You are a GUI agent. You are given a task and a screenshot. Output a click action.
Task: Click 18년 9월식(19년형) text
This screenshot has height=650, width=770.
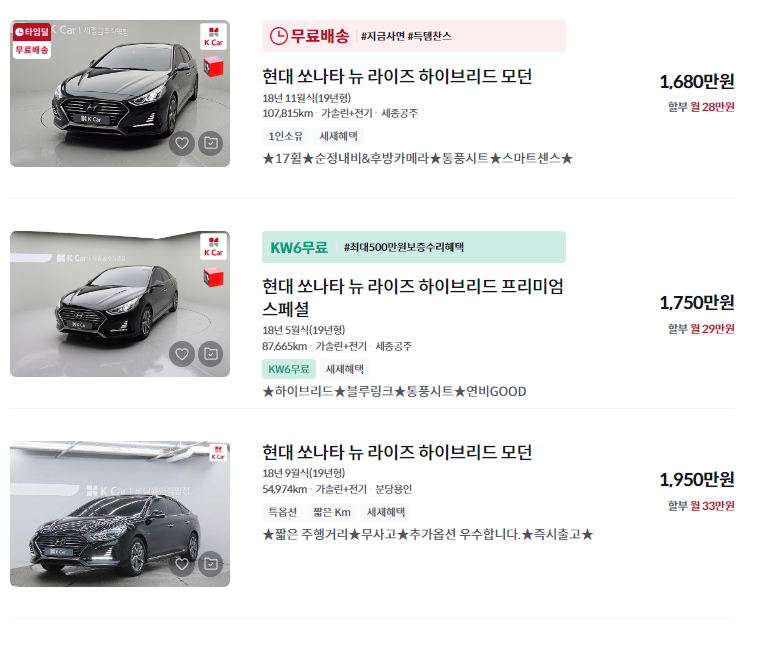[x=303, y=473]
